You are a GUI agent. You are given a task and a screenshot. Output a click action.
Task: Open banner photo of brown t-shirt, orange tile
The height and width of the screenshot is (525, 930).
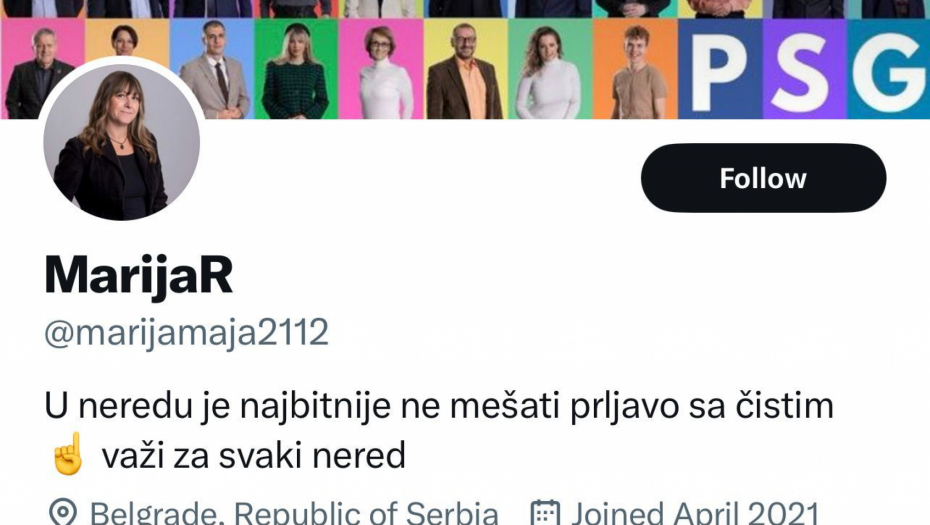(636, 69)
